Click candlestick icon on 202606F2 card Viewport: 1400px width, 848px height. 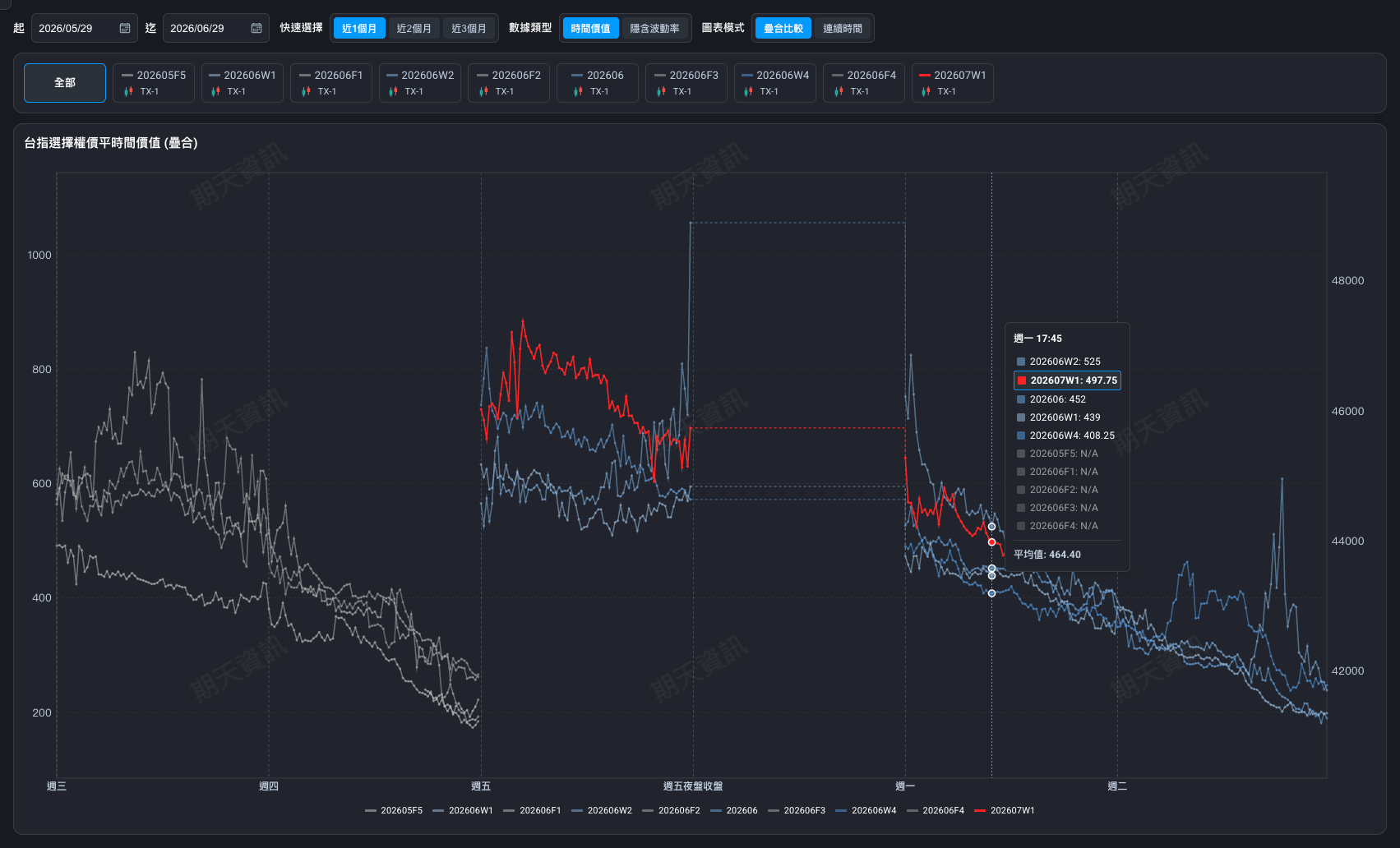tap(483, 91)
